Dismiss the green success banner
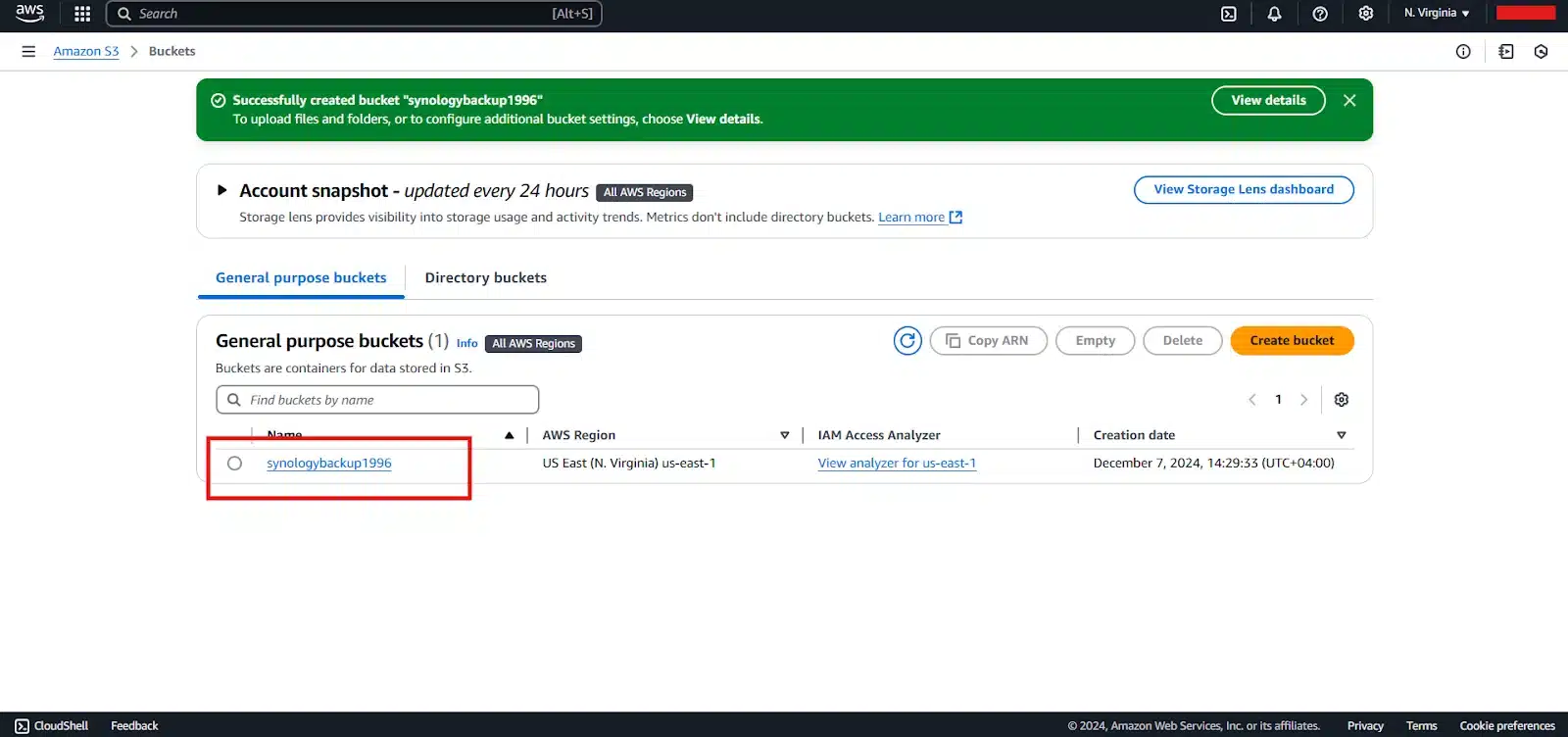Viewport: 1568px width, 737px height. click(x=1349, y=100)
